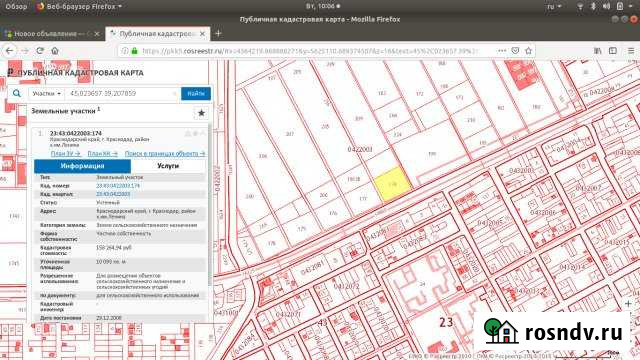Image resolution: width=640 pixels, height=360 pixels.
Task: Go to browser home page
Action: click(55, 51)
